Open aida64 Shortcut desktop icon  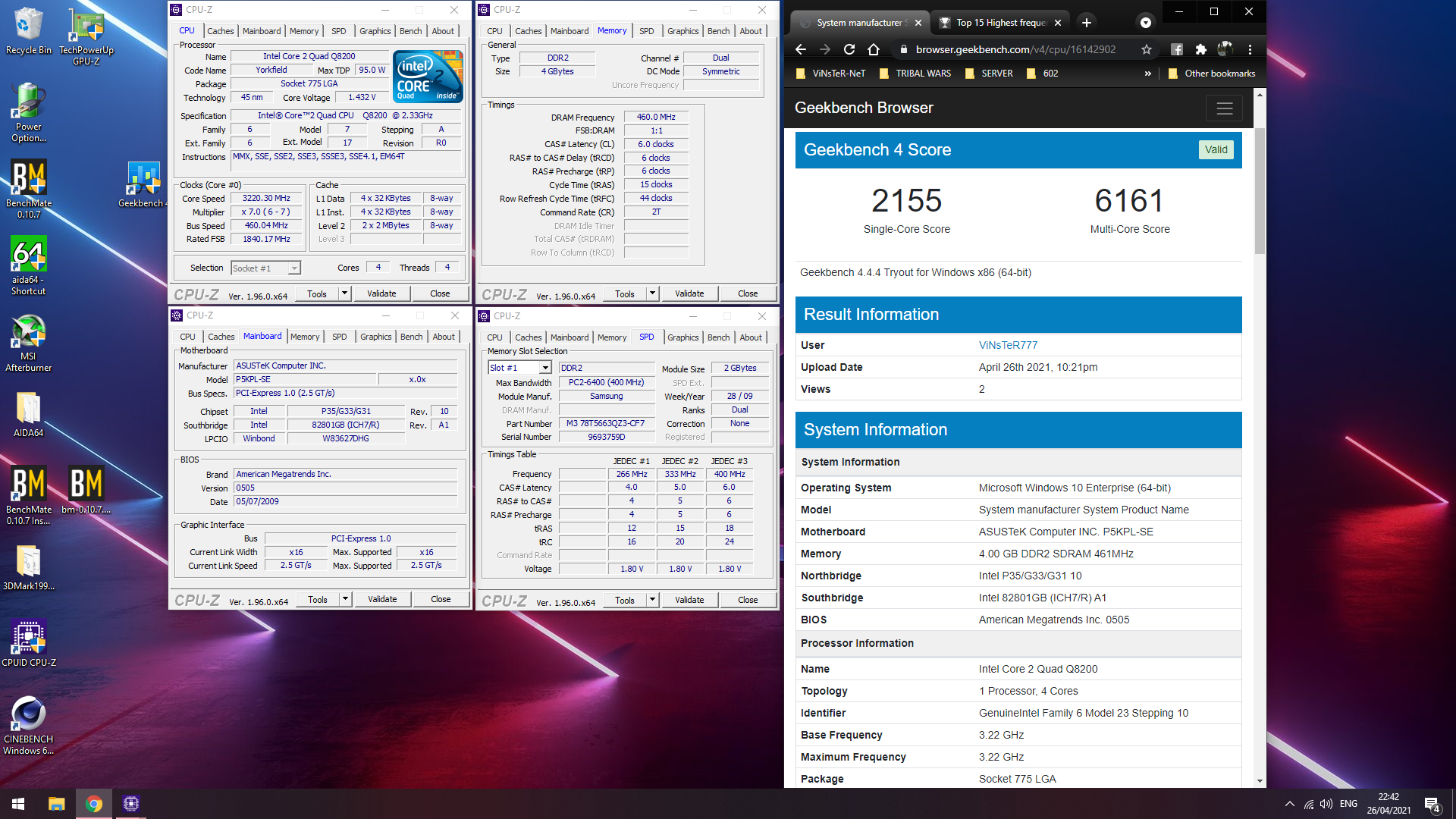click(28, 265)
